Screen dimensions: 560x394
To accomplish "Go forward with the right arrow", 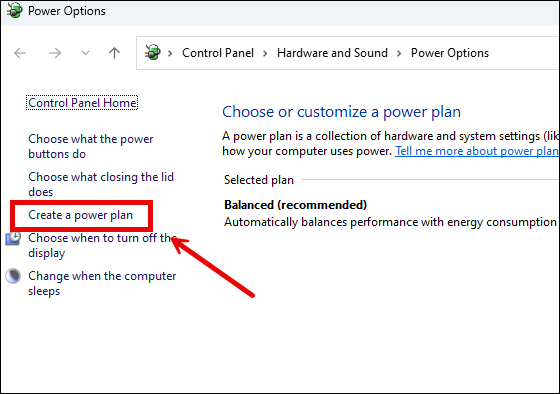I will pos(55,53).
